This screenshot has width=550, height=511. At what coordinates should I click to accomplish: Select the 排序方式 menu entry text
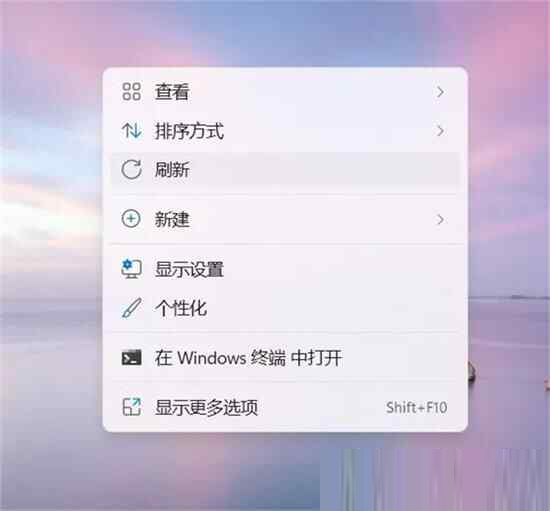(189, 131)
